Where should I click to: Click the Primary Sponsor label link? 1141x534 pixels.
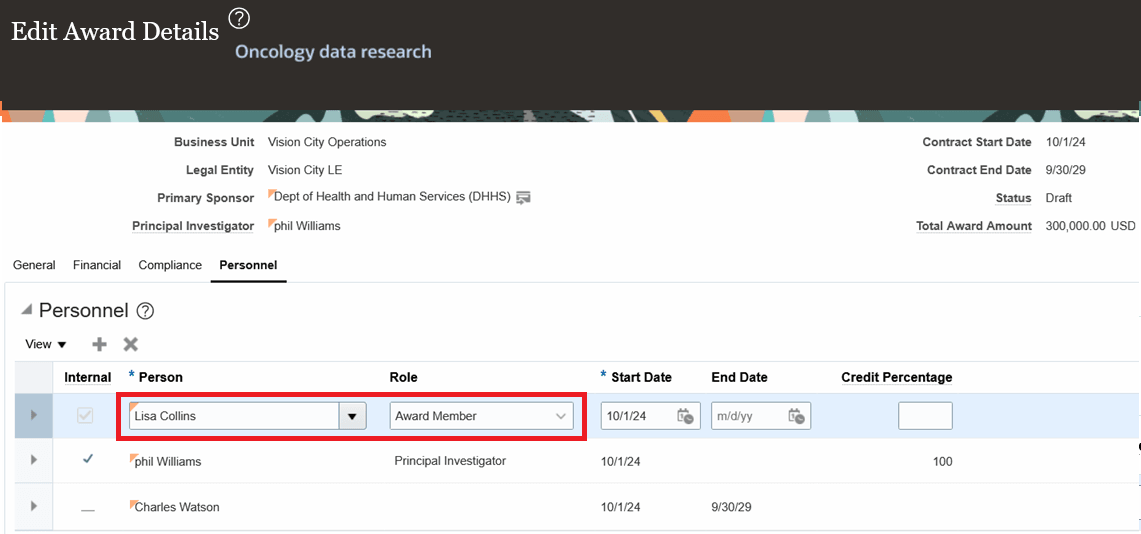pyautogui.click(x=205, y=198)
